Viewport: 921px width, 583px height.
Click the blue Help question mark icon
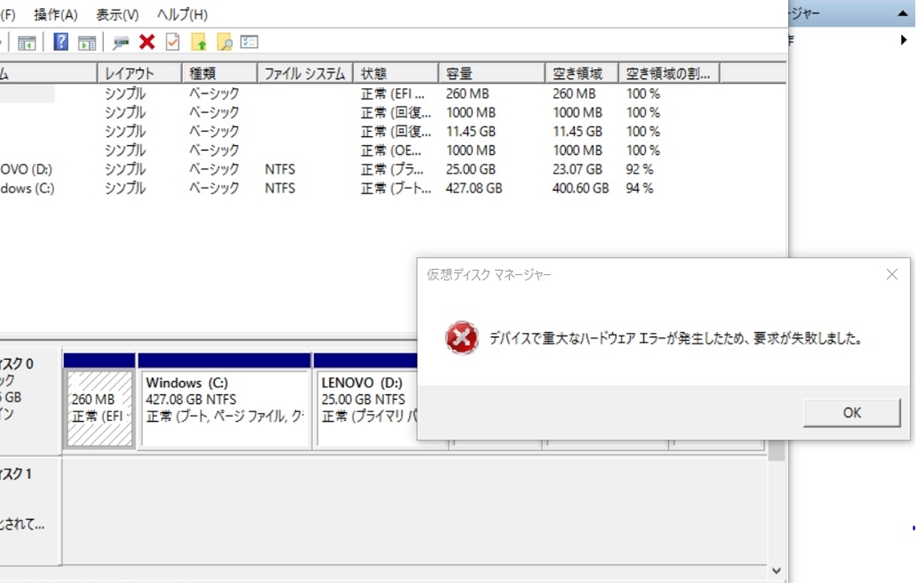(x=61, y=42)
